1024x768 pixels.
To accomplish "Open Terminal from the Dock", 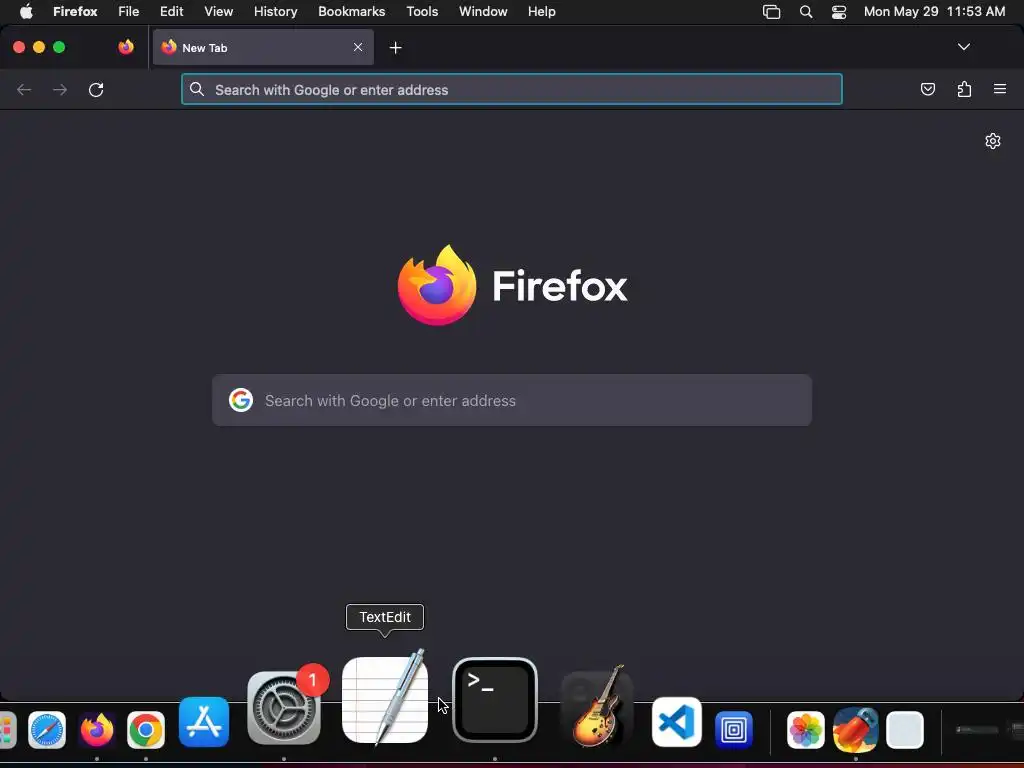I will [495, 700].
